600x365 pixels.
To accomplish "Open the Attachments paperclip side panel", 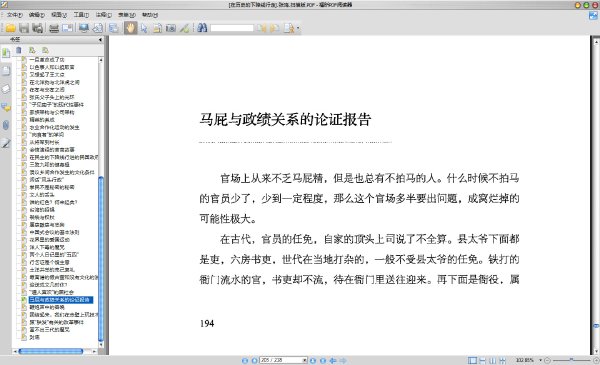I will point(6,125).
